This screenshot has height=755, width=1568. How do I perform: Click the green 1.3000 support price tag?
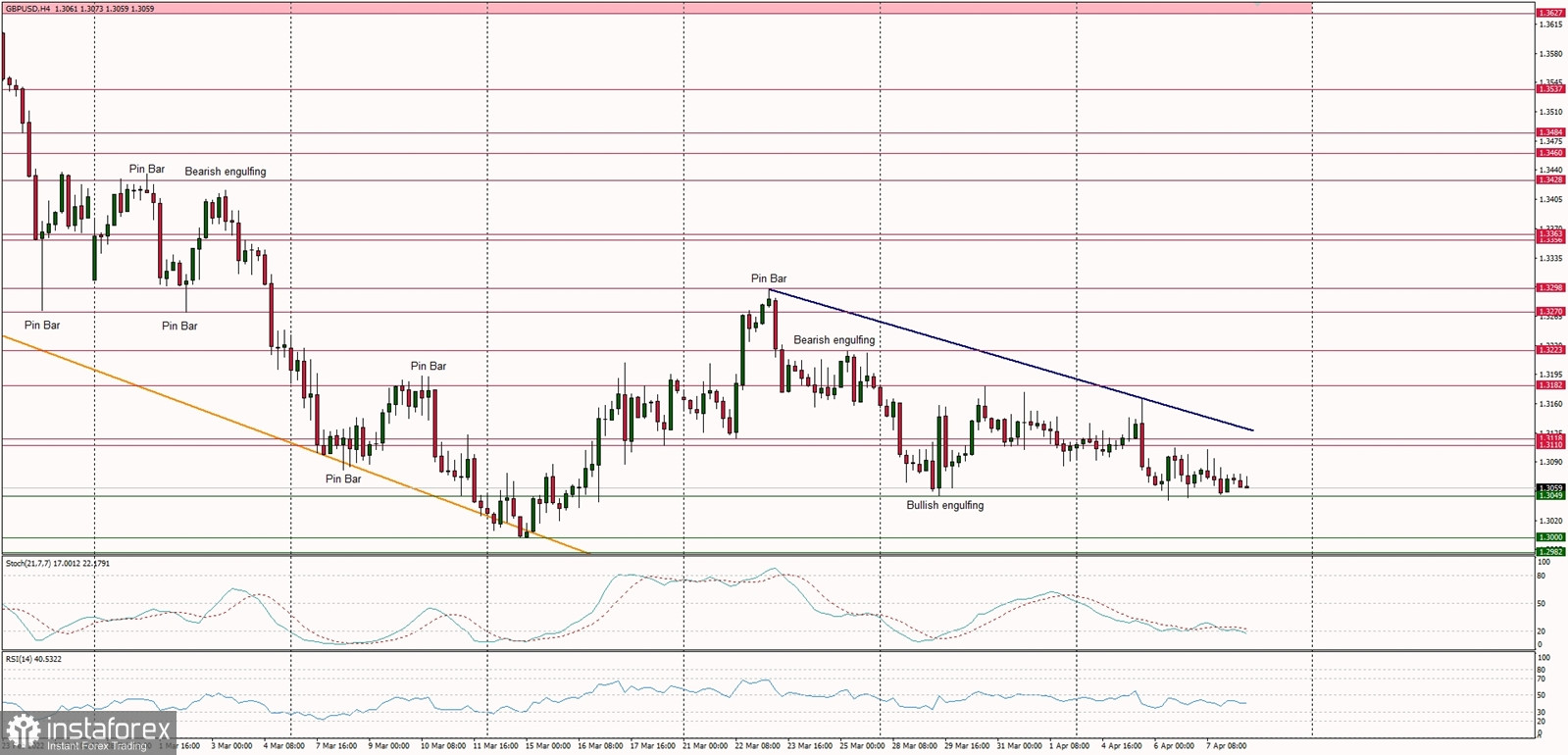point(1550,537)
